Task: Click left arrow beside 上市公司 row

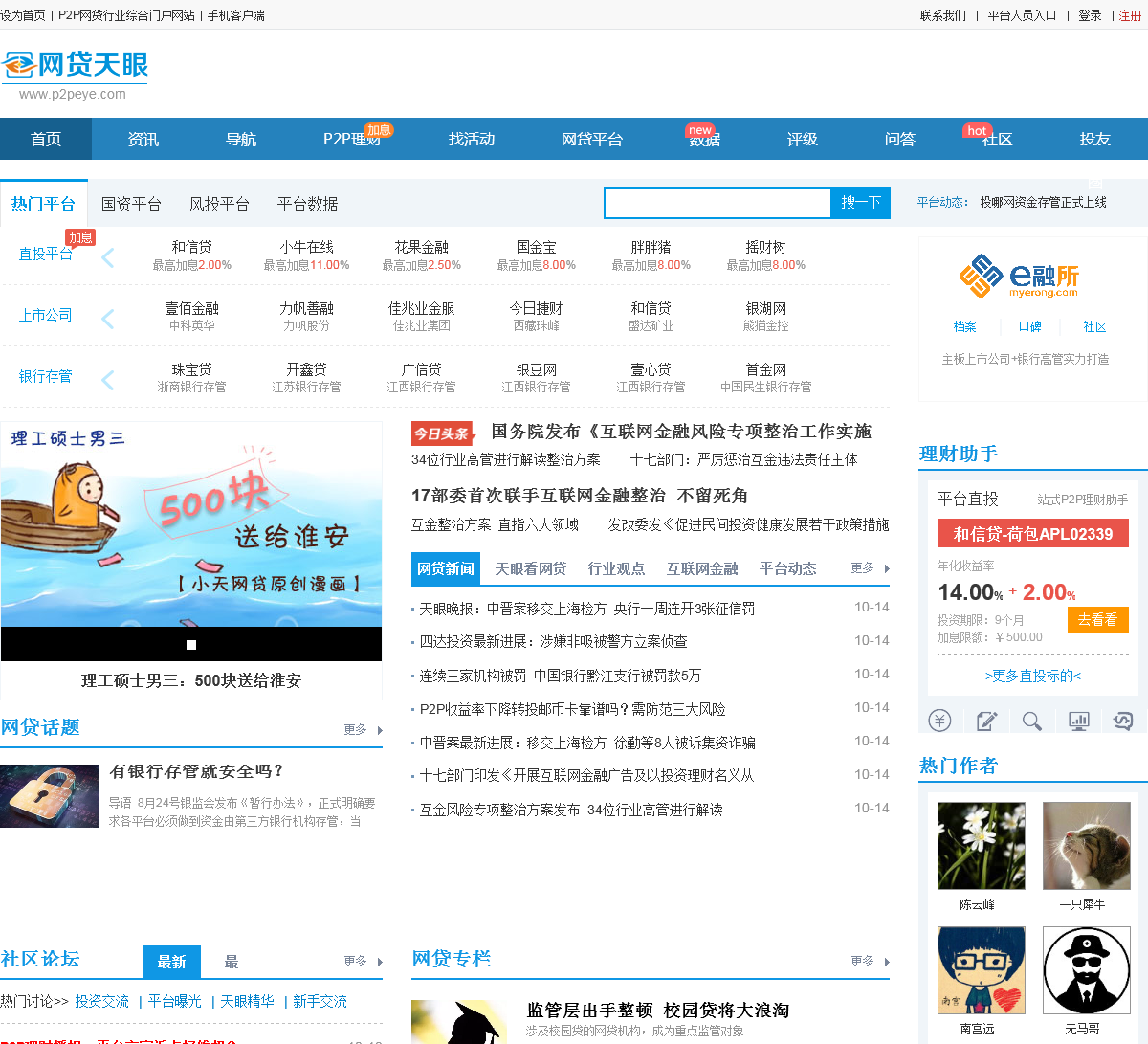Action: (107, 319)
